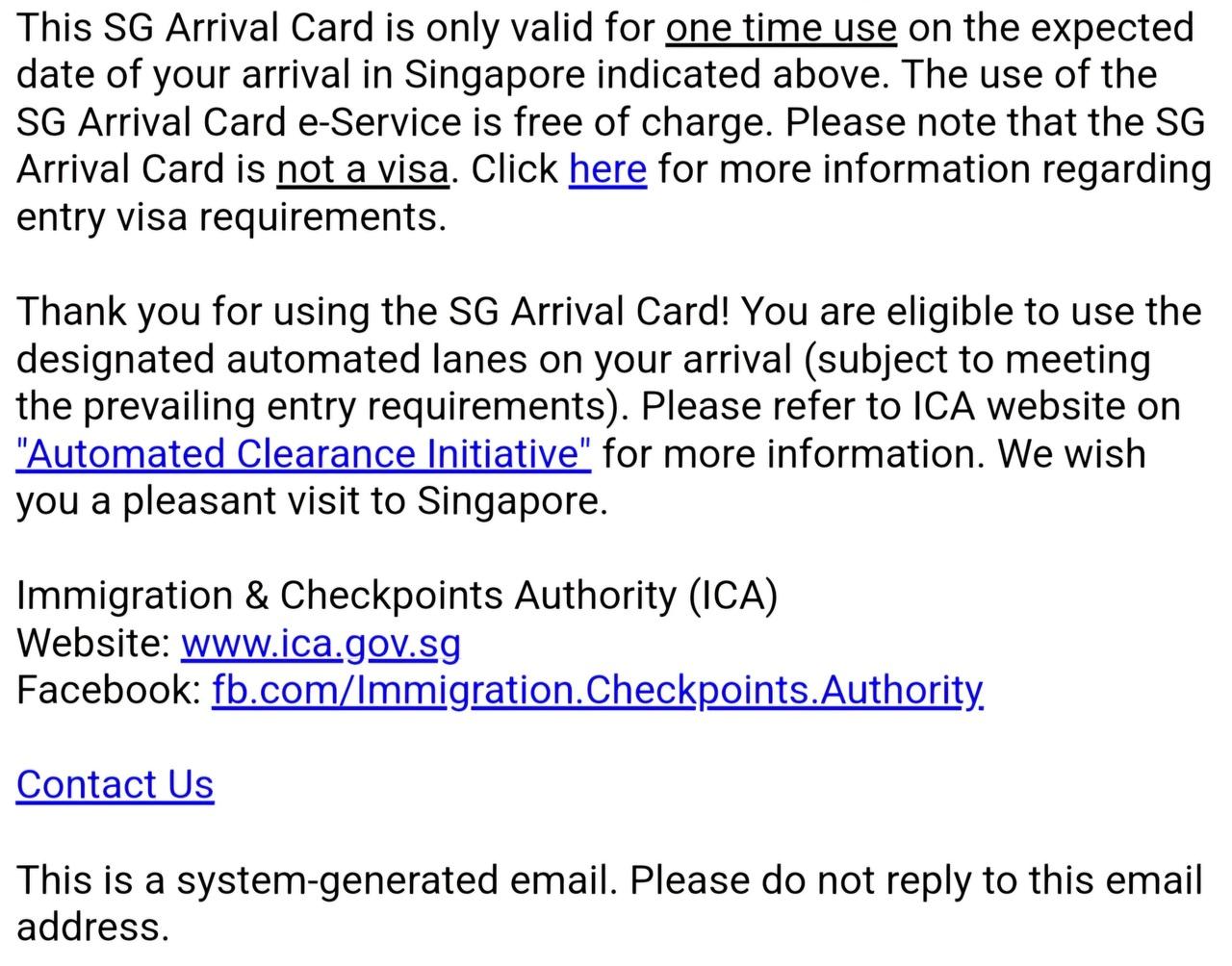The image size is (1232, 966).
Task: Click the "here" visa requirements link
Action: (x=607, y=169)
